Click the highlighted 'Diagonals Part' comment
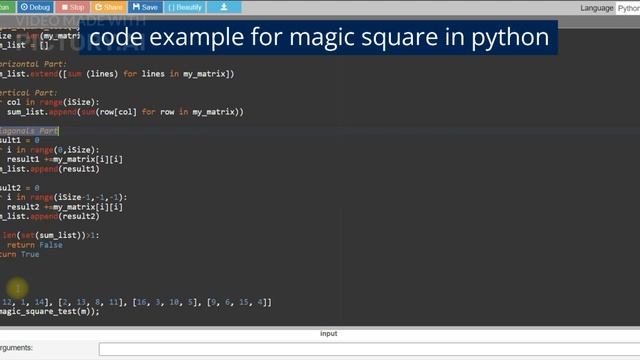This screenshot has width=640, height=360. pyautogui.click(x=29, y=131)
